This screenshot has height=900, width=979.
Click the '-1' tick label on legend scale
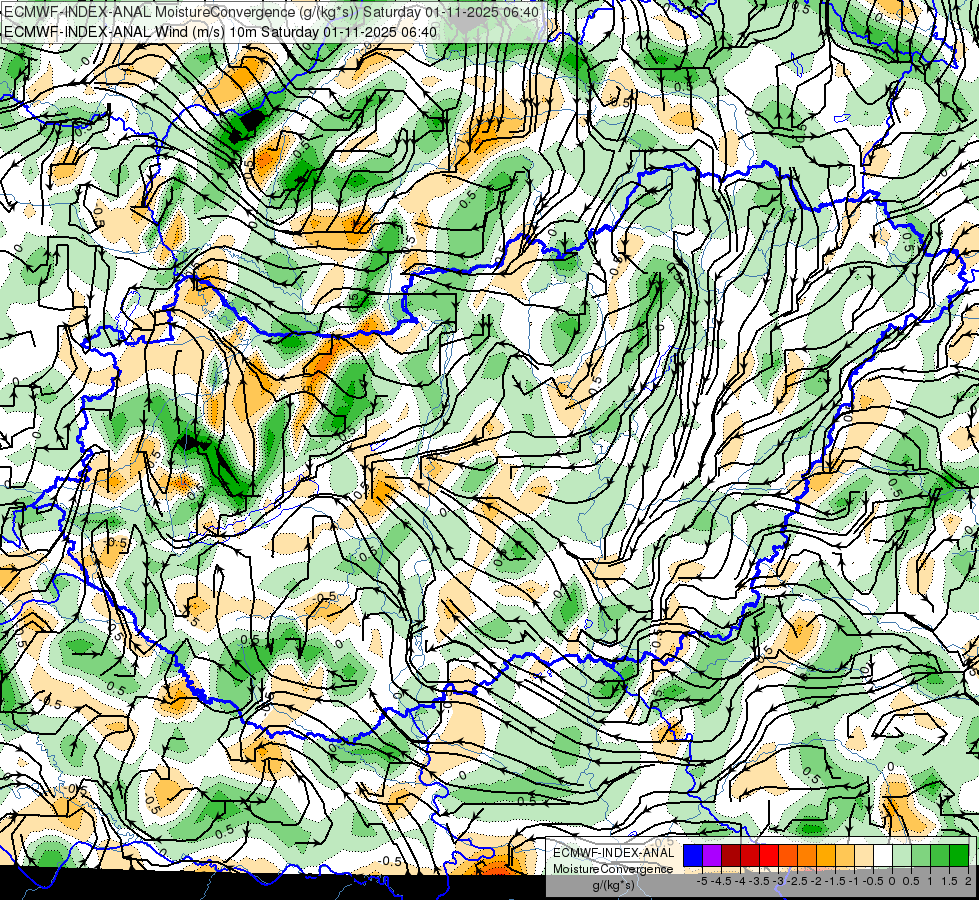854,881
